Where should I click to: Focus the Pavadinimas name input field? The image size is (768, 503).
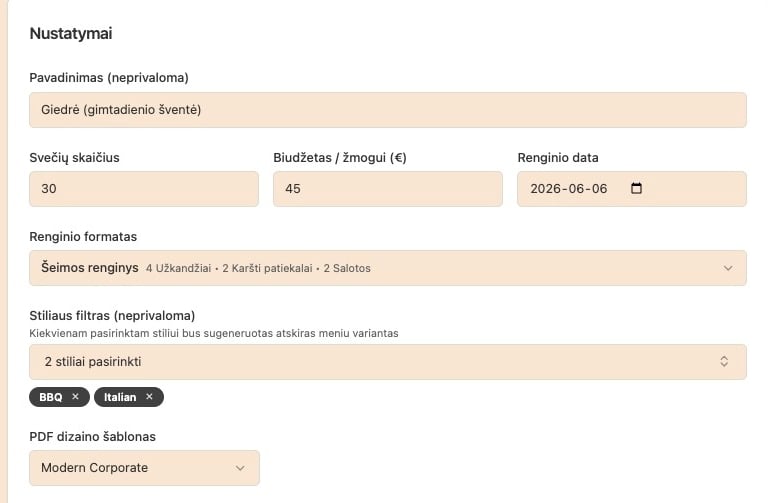tap(388, 110)
